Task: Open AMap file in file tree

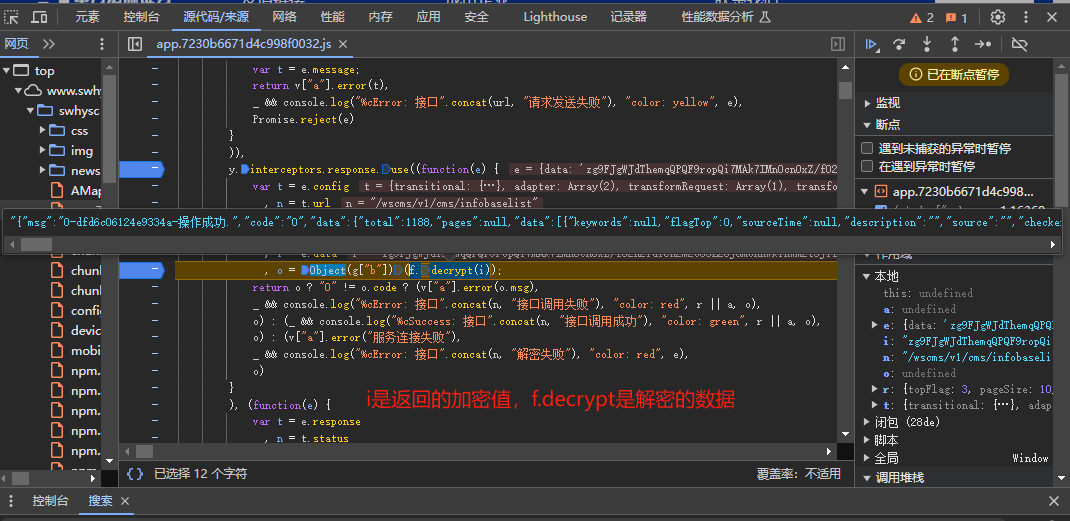Action: pyautogui.click(x=78, y=191)
